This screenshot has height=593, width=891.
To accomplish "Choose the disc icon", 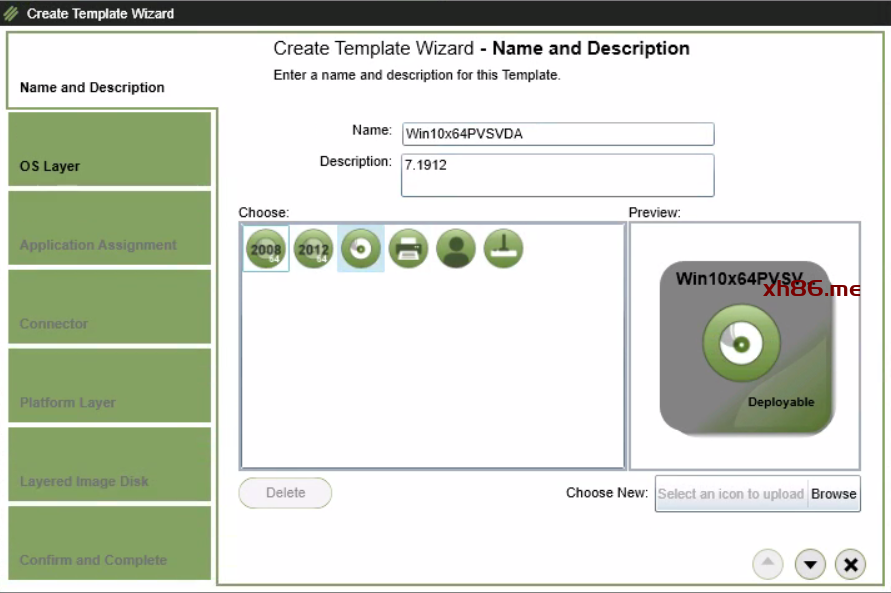I will click(361, 249).
